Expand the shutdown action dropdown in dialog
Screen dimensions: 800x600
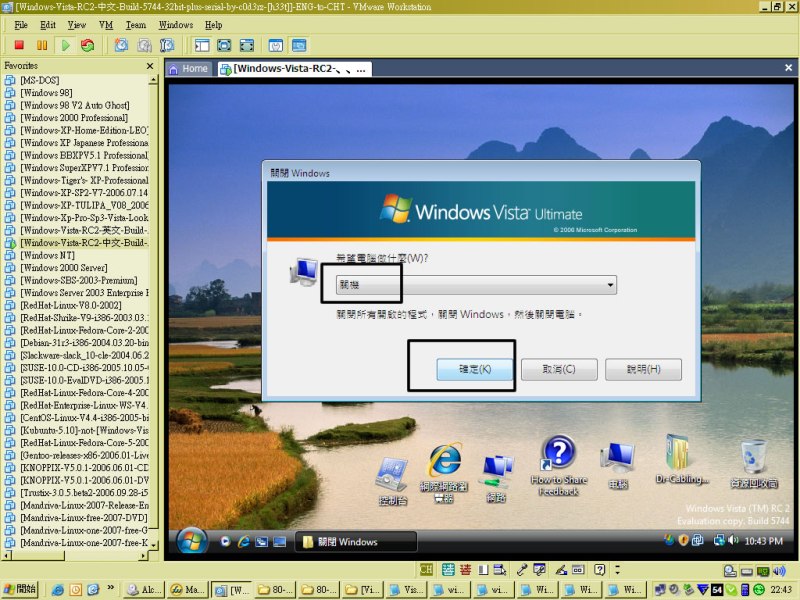pyautogui.click(x=610, y=285)
